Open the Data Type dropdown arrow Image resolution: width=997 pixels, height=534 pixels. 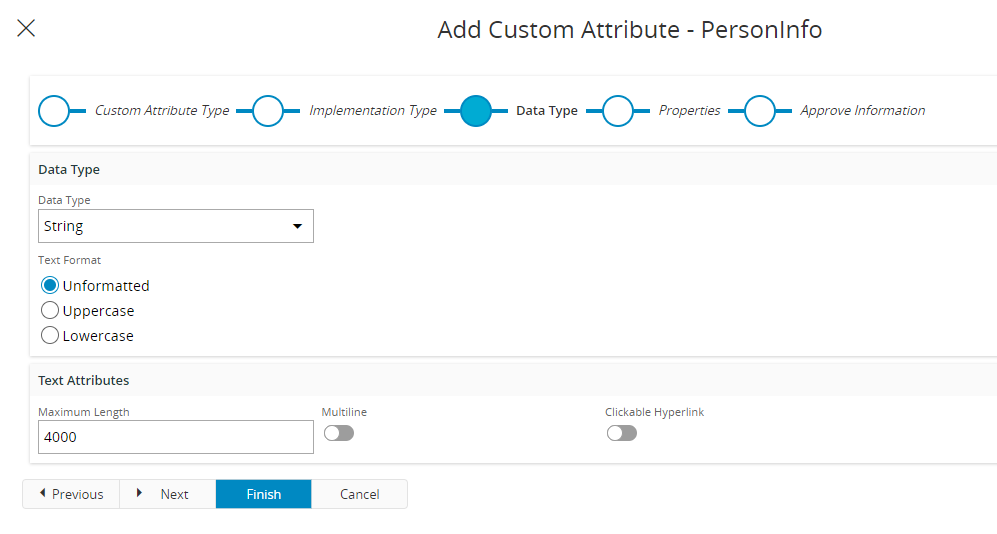297,226
